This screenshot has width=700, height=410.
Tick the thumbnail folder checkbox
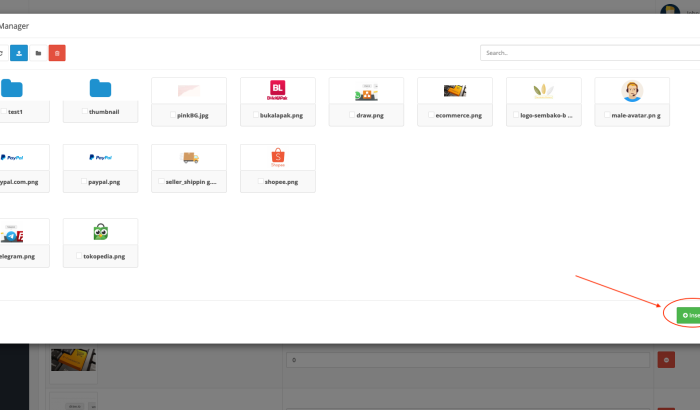click(85, 111)
